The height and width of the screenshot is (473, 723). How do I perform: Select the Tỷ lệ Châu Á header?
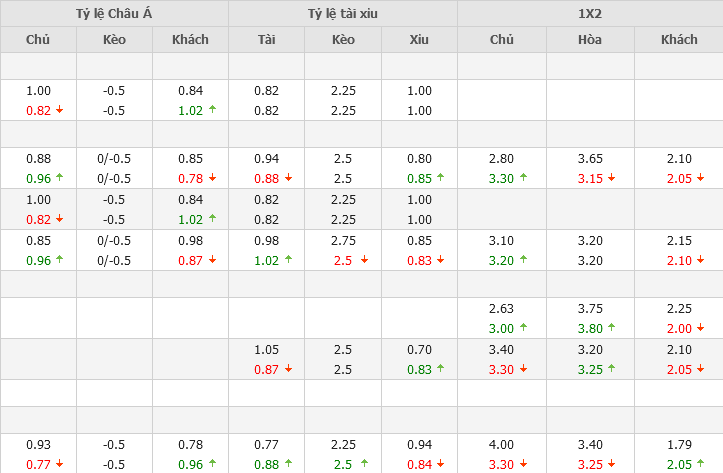(114, 13)
